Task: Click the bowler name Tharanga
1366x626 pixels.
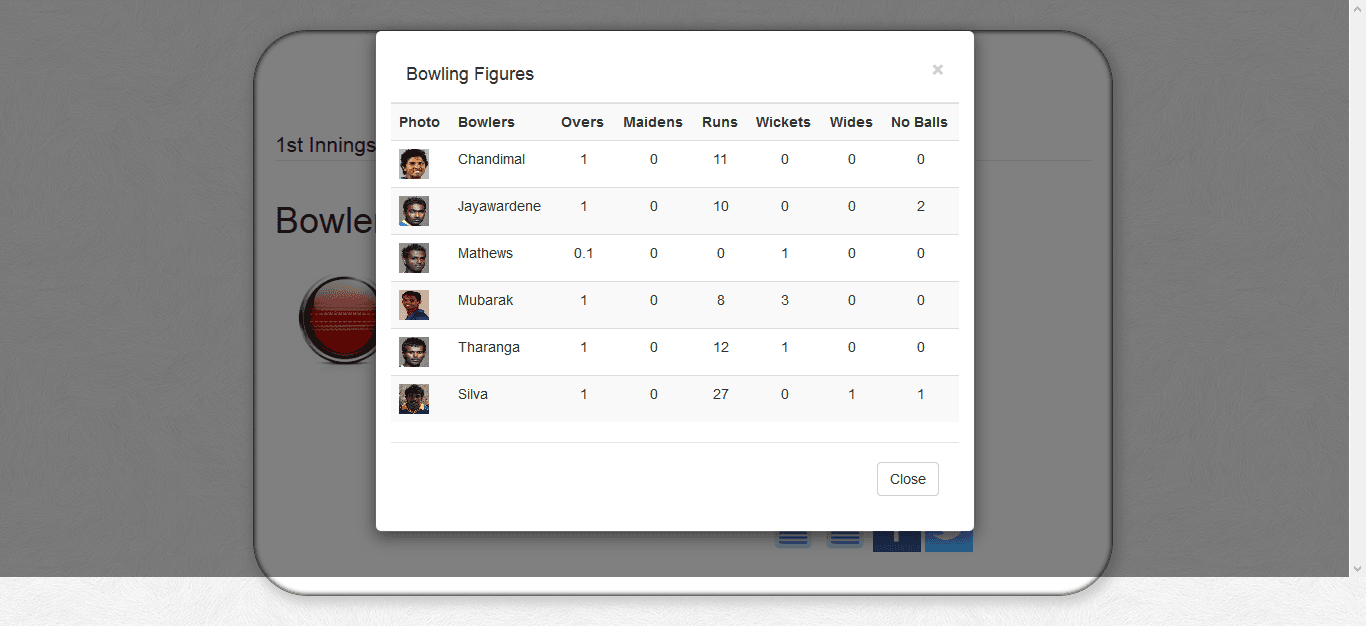Action: [489, 347]
